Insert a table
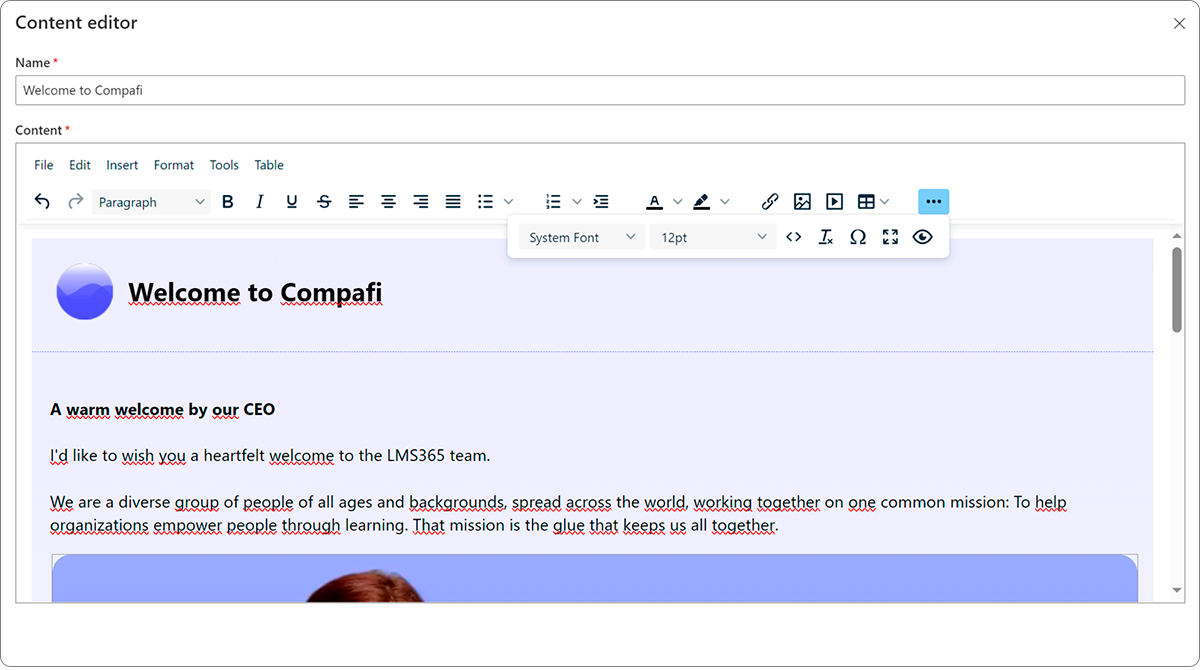The width and height of the screenshot is (1200, 670). [866, 202]
